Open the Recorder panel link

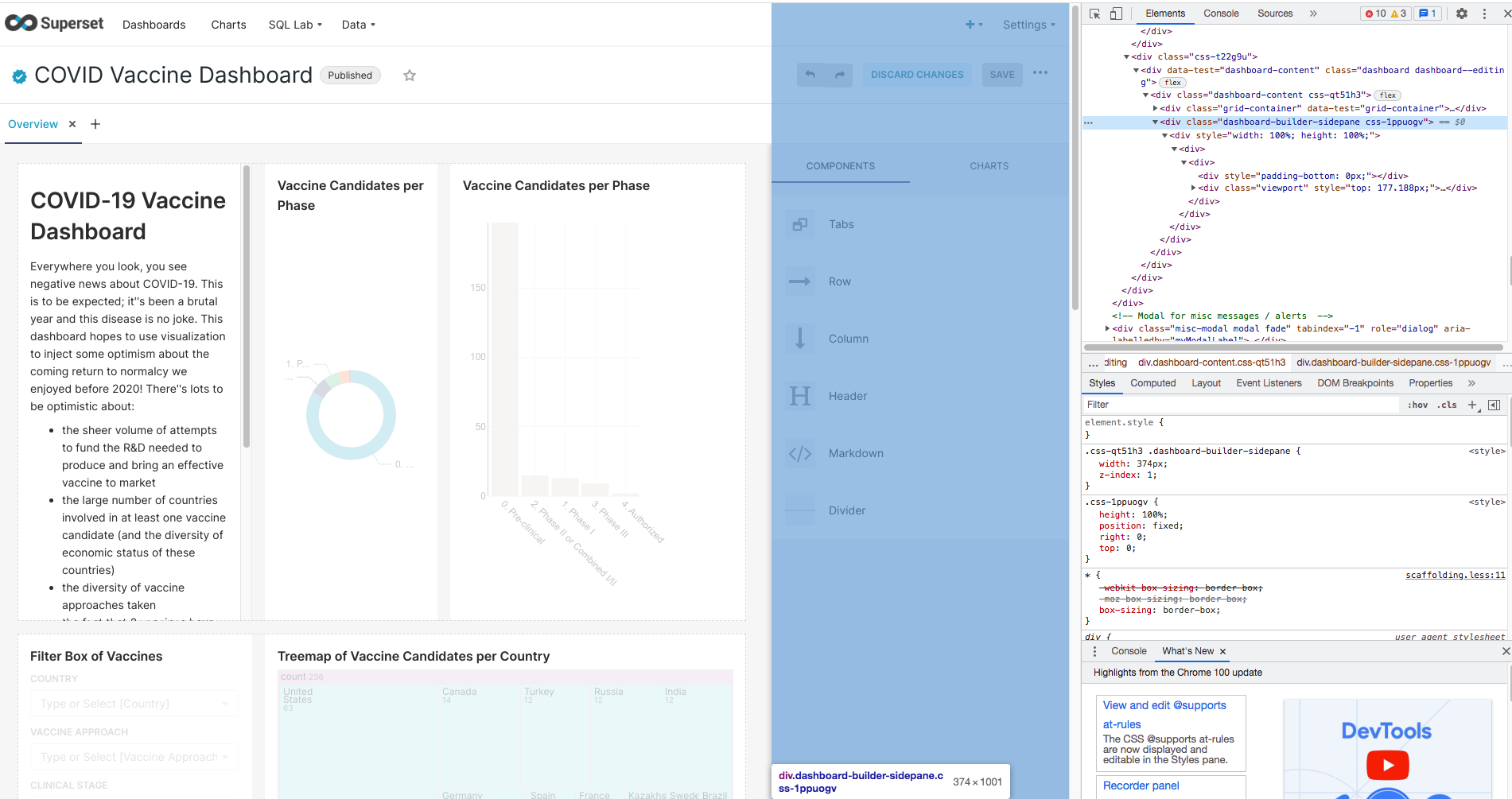(x=1141, y=785)
